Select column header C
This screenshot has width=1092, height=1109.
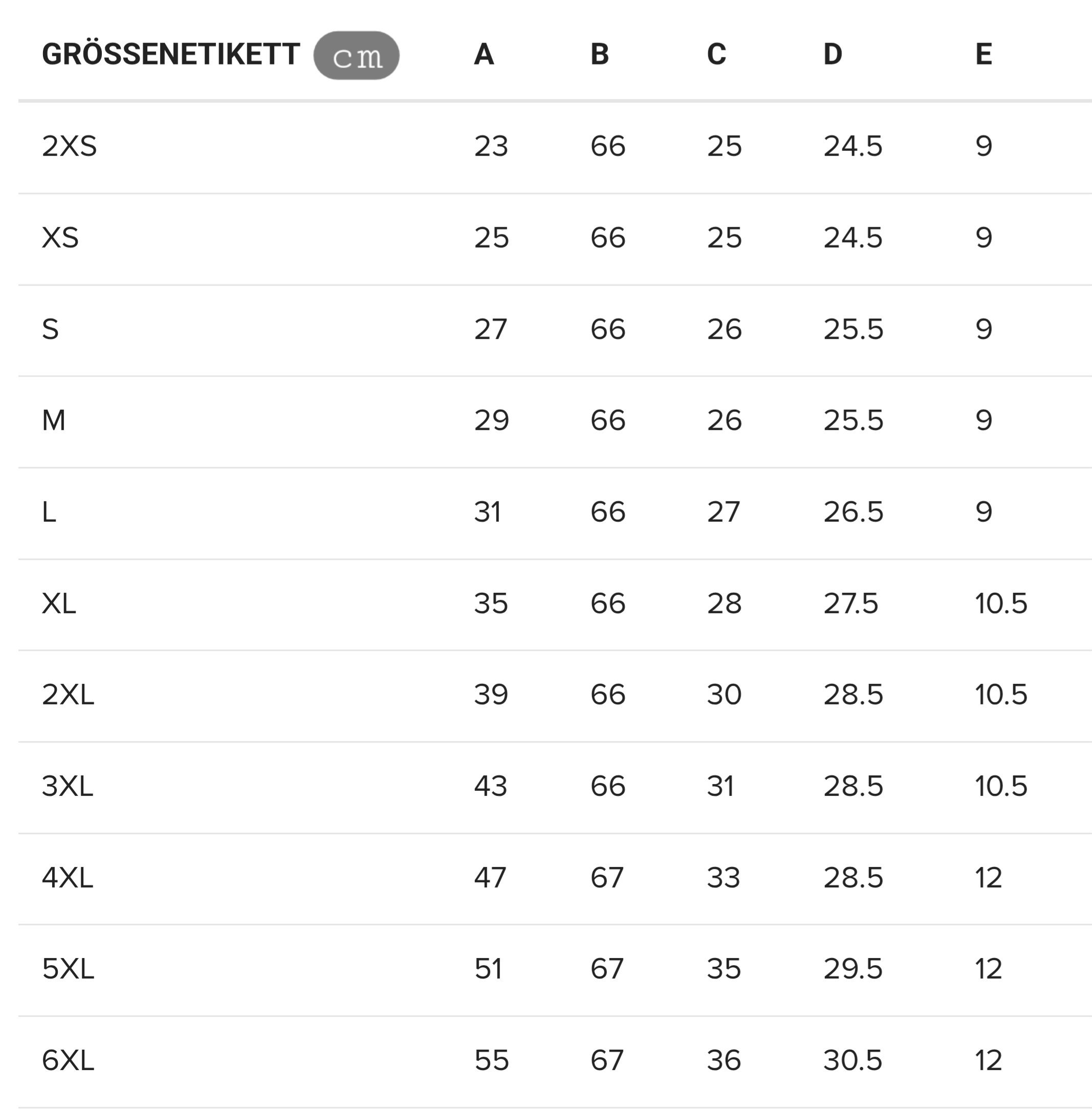717,54
